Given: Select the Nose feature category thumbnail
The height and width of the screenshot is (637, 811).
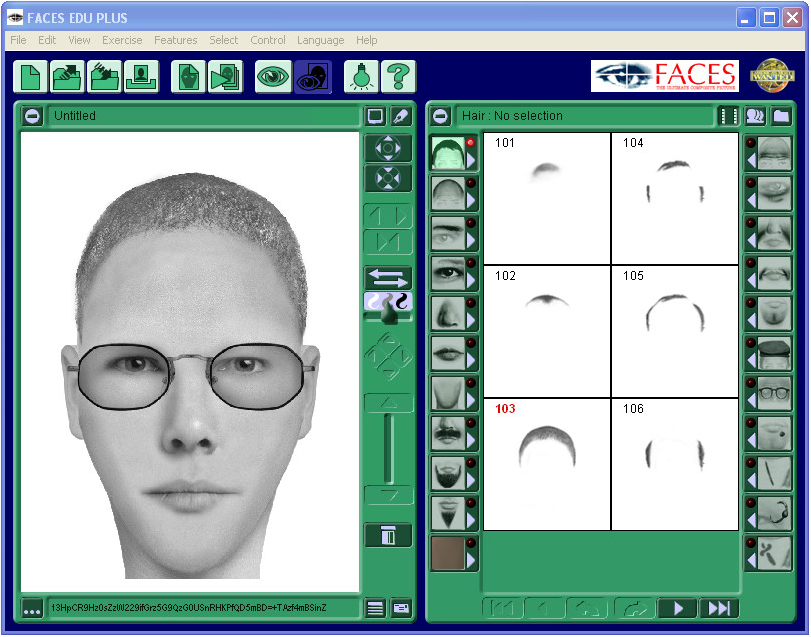Looking at the screenshot, I should tap(448, 312).
